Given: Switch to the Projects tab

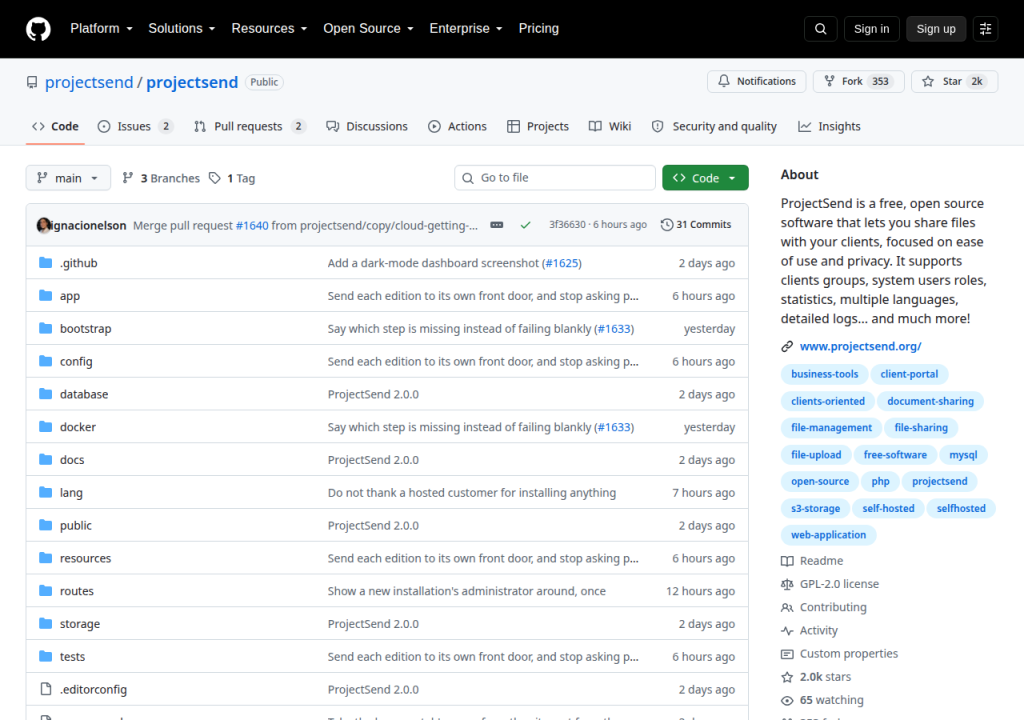Looking at the screenshot, I should (x=538, y=126).
